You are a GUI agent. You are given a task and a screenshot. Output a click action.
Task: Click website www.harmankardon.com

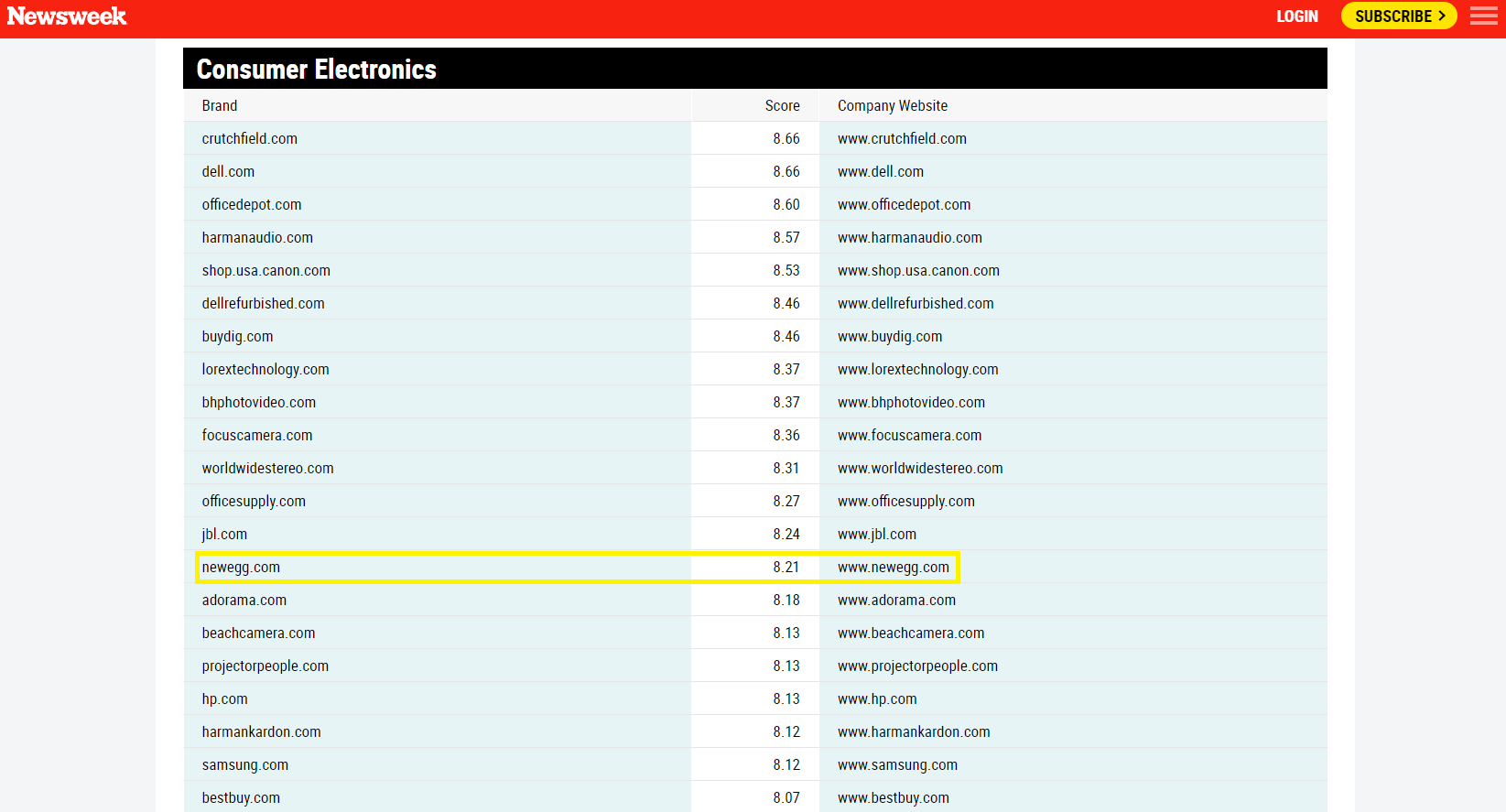[914, 732]
